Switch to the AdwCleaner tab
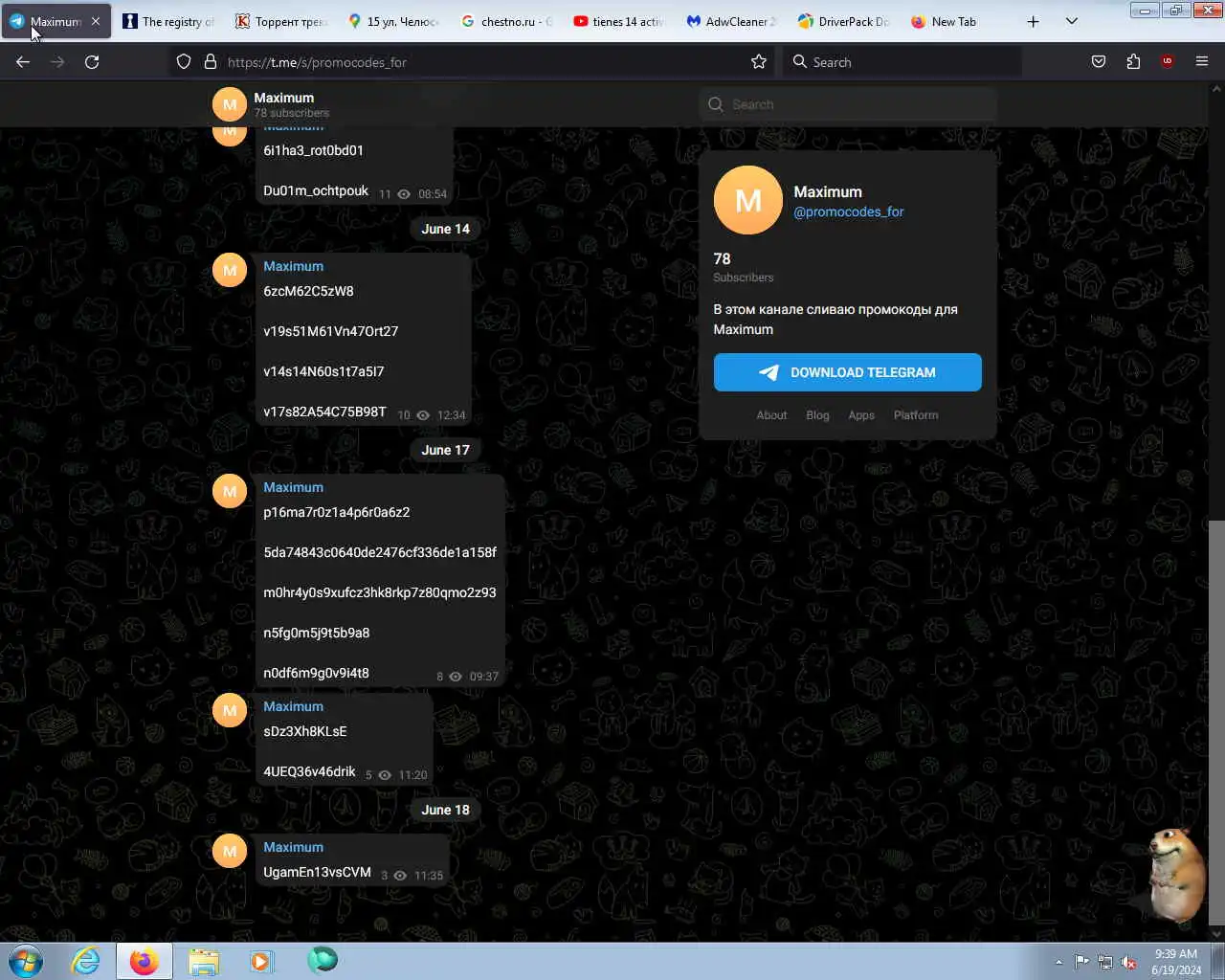Screen dimensions: 1225x980 point(732,21)
